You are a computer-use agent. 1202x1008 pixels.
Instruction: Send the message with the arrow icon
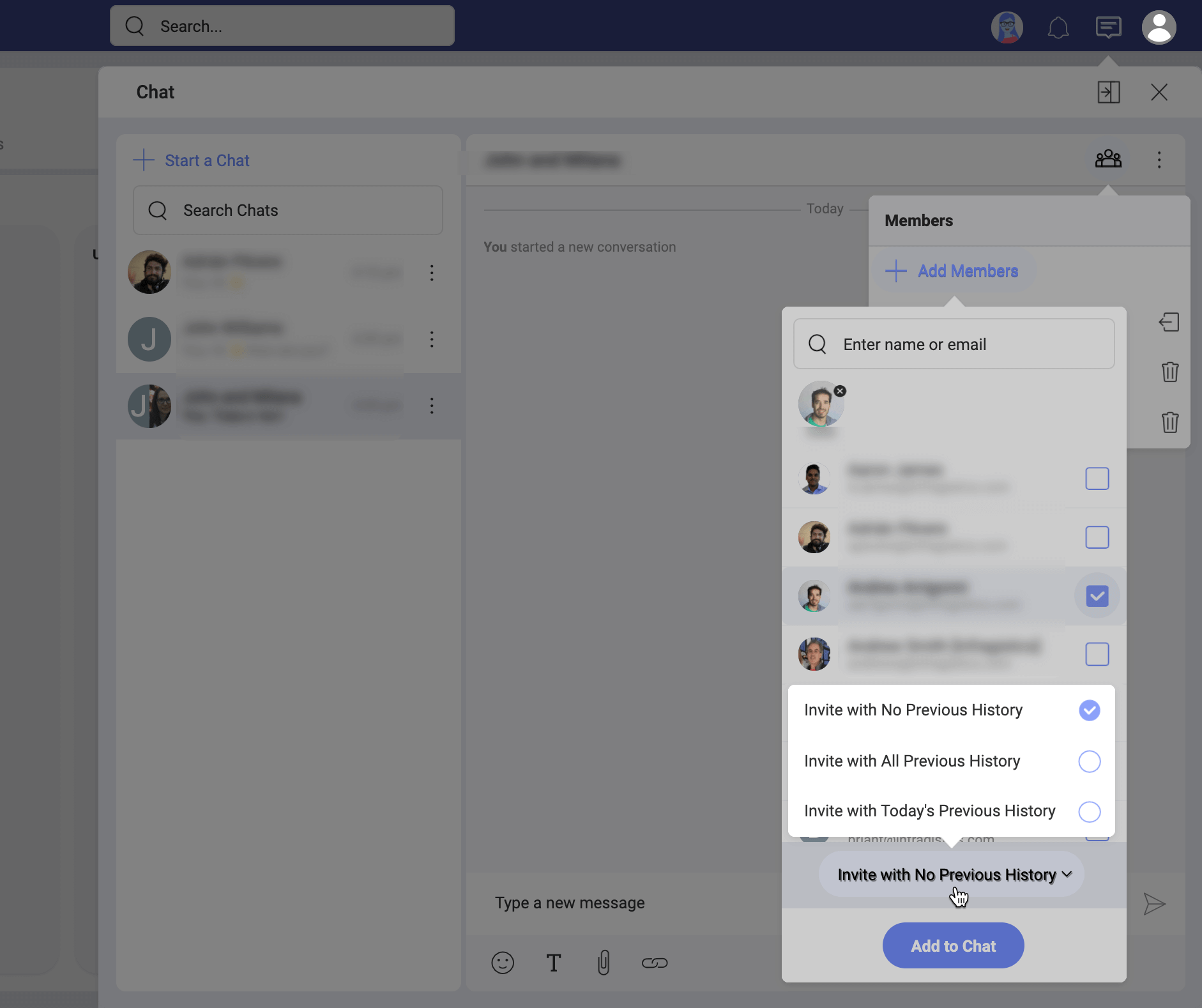[1155, 904]
